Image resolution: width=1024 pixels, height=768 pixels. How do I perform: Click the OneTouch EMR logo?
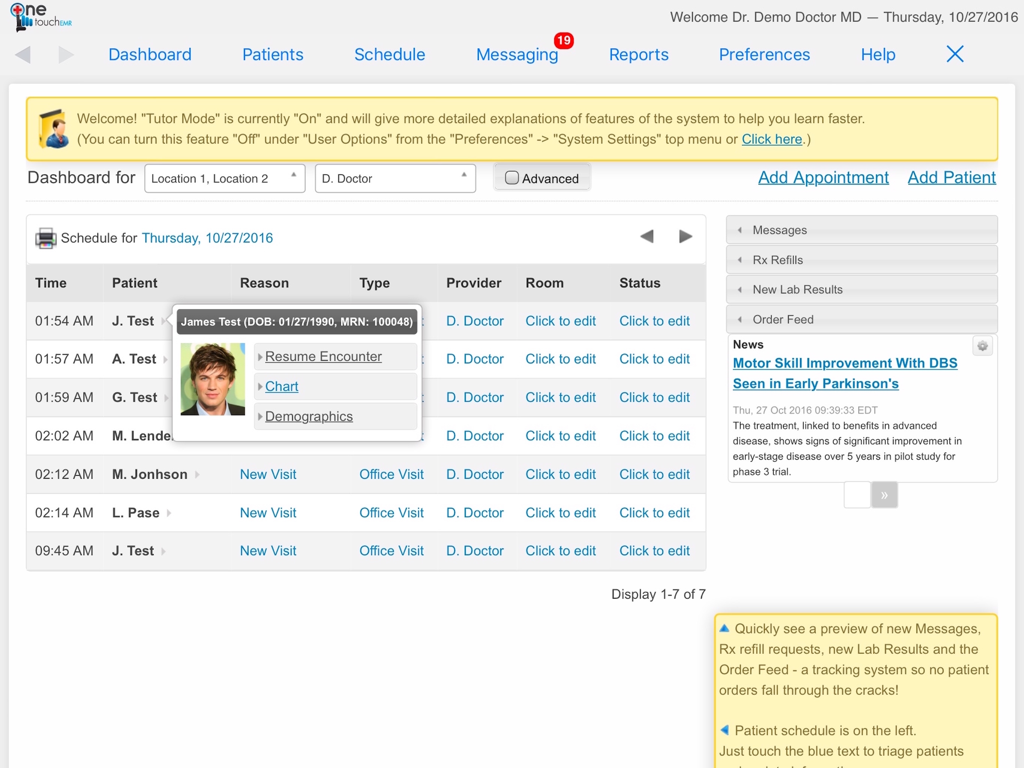[40, 17]
